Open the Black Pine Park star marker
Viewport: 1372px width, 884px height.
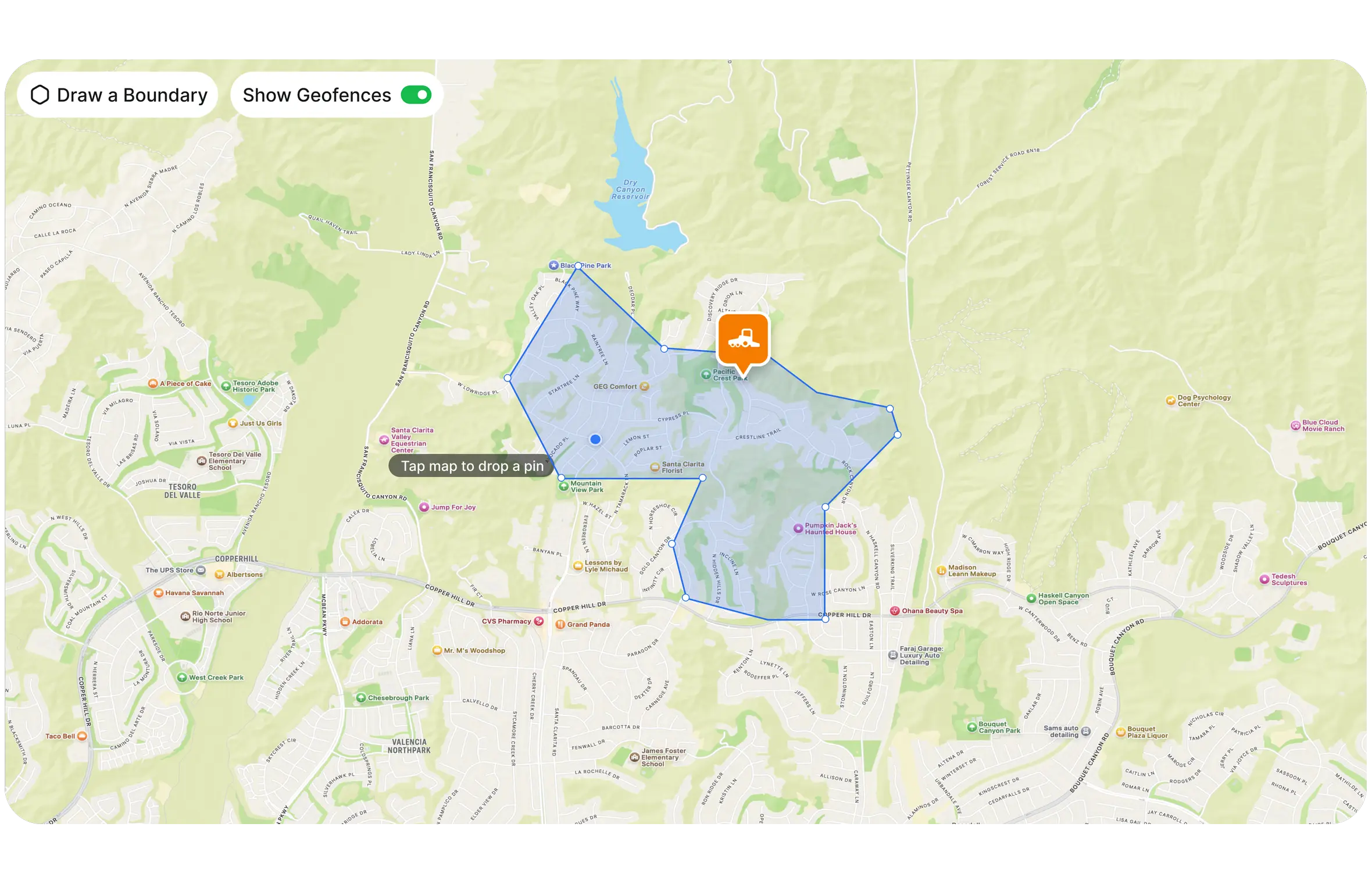553,265
